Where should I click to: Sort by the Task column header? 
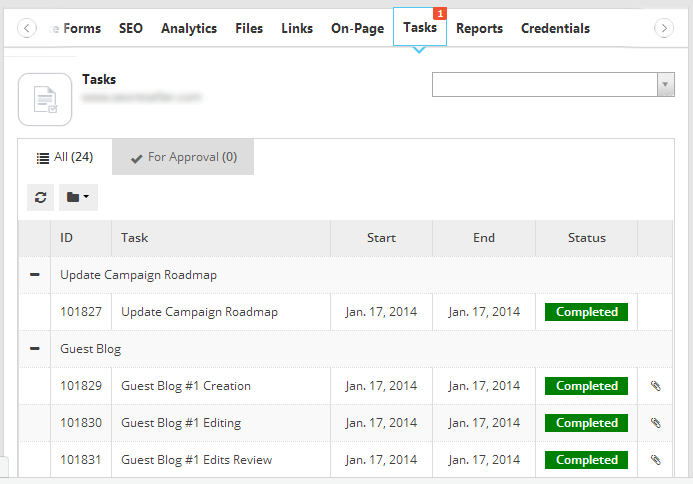coord(221,238)
